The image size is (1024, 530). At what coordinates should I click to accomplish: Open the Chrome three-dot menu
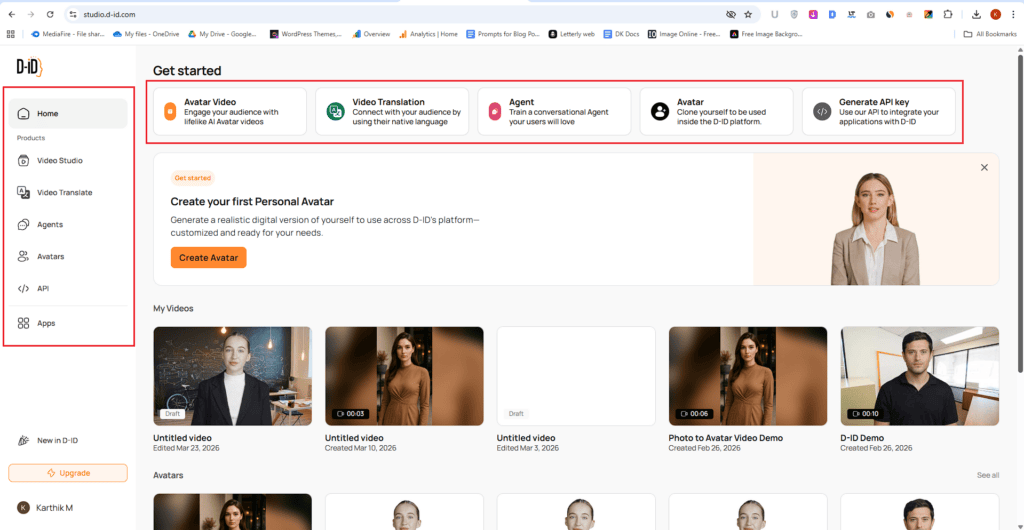click(1013, 14)
